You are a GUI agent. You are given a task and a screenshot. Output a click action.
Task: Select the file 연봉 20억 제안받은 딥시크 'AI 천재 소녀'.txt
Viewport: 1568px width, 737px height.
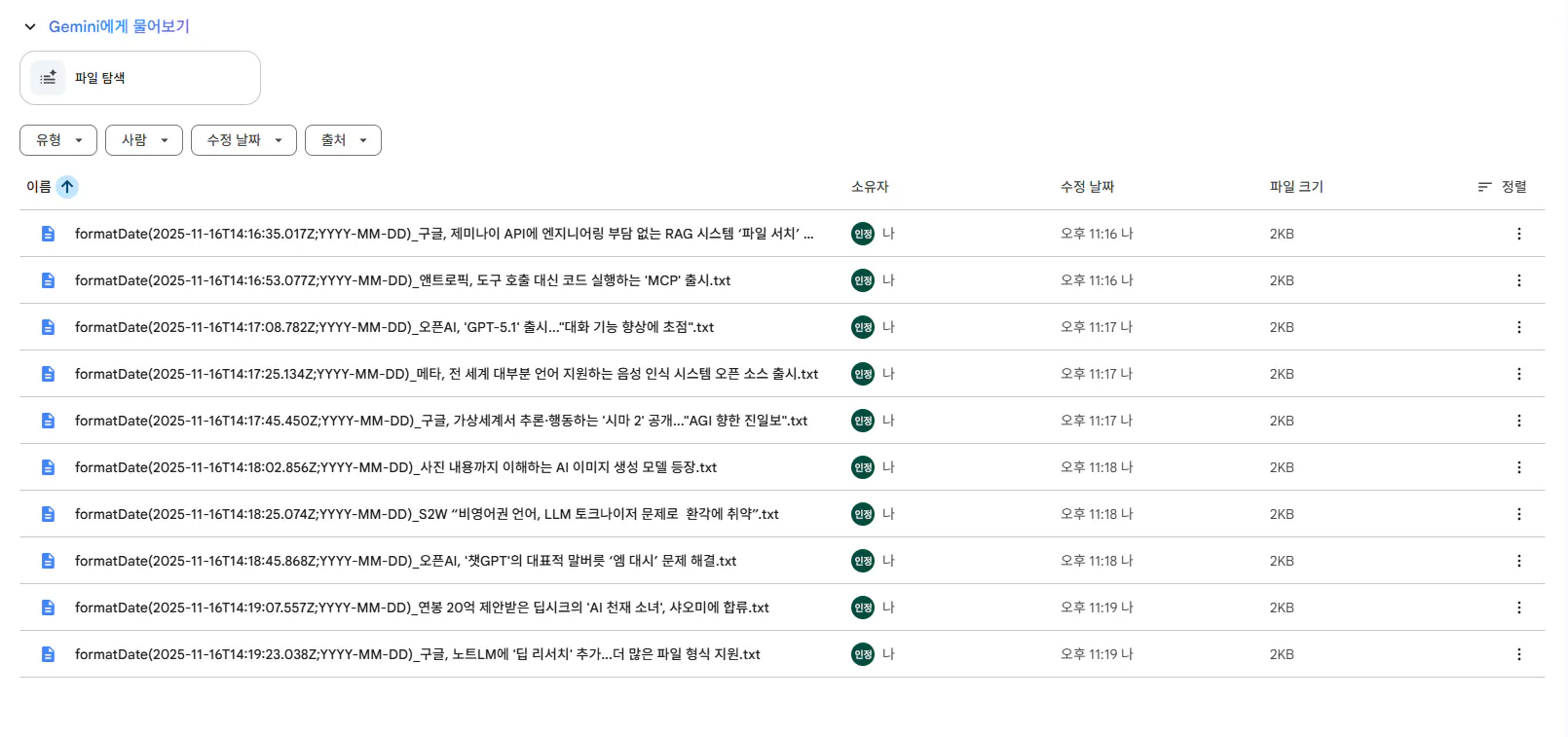pyautogui.click(x=422, y=608)
